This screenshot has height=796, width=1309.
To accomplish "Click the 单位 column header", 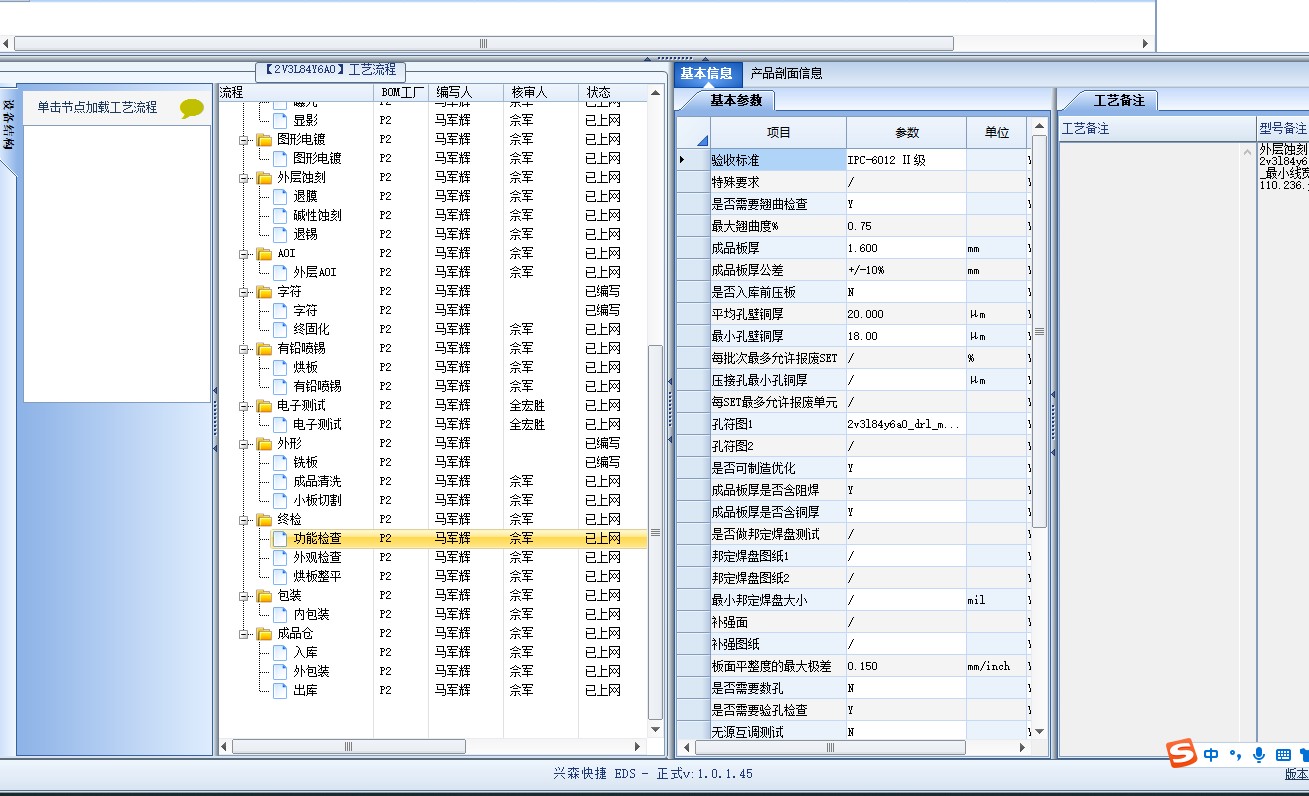I will (x=996, y=132).
